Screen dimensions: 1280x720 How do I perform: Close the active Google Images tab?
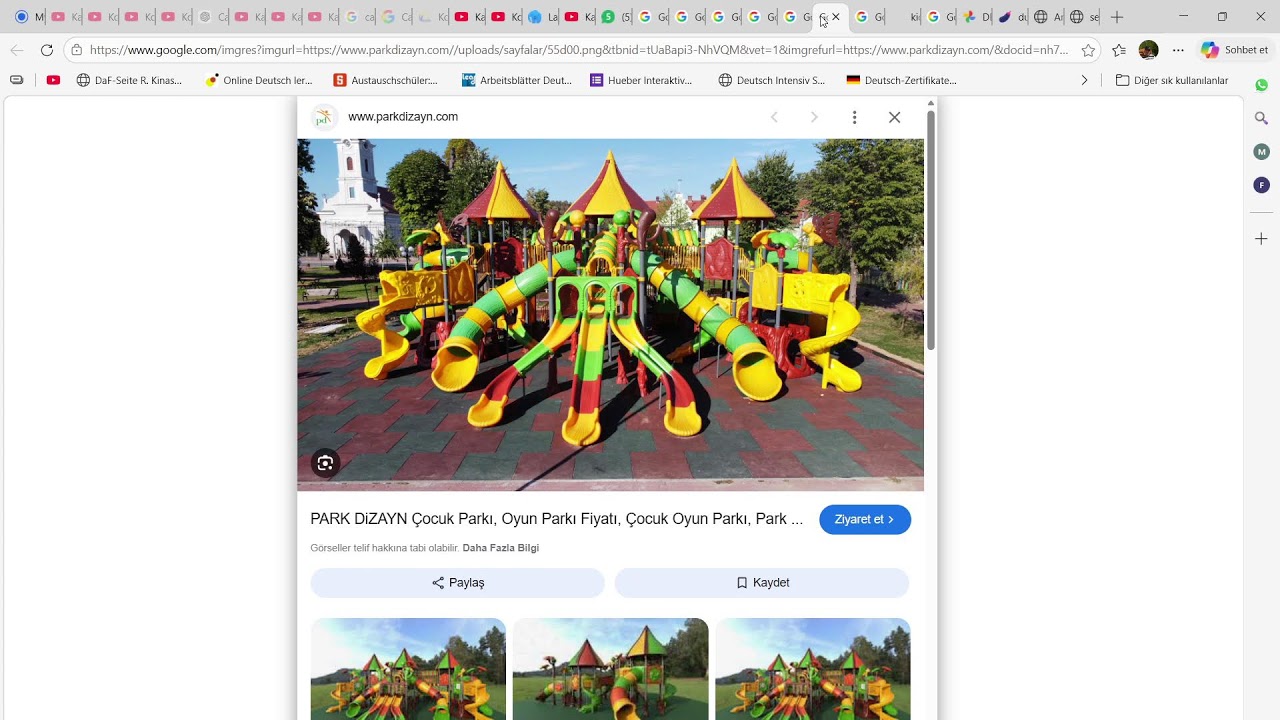pos(836,17)
